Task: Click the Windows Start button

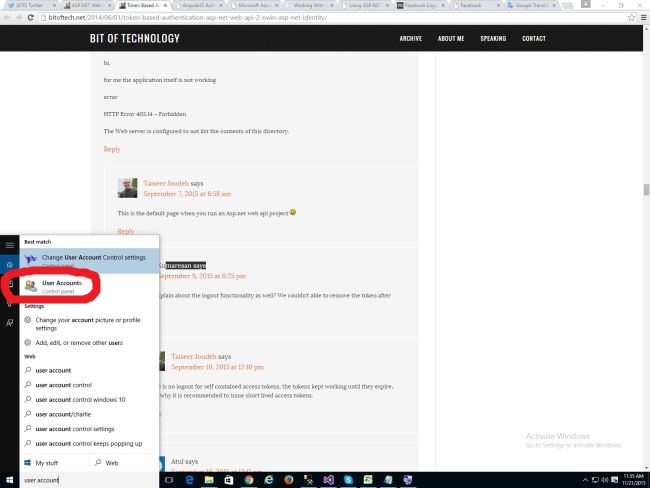Action: (10, 480)
